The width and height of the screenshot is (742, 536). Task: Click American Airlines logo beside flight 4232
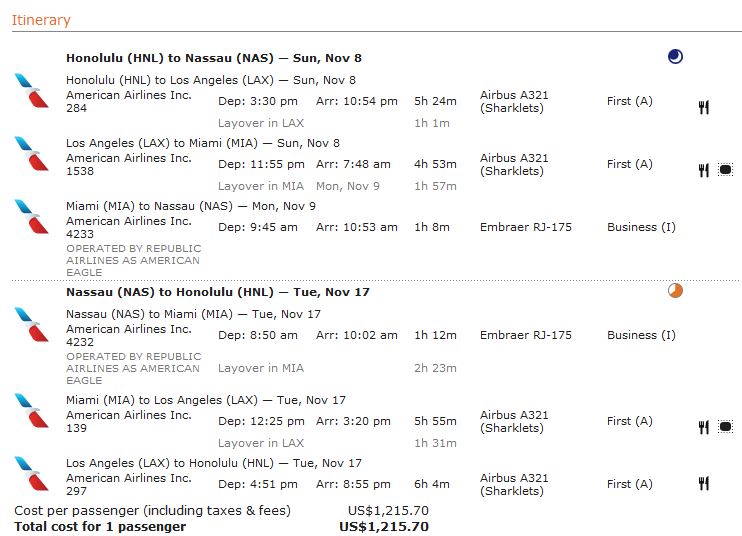[x=32, y=325]
